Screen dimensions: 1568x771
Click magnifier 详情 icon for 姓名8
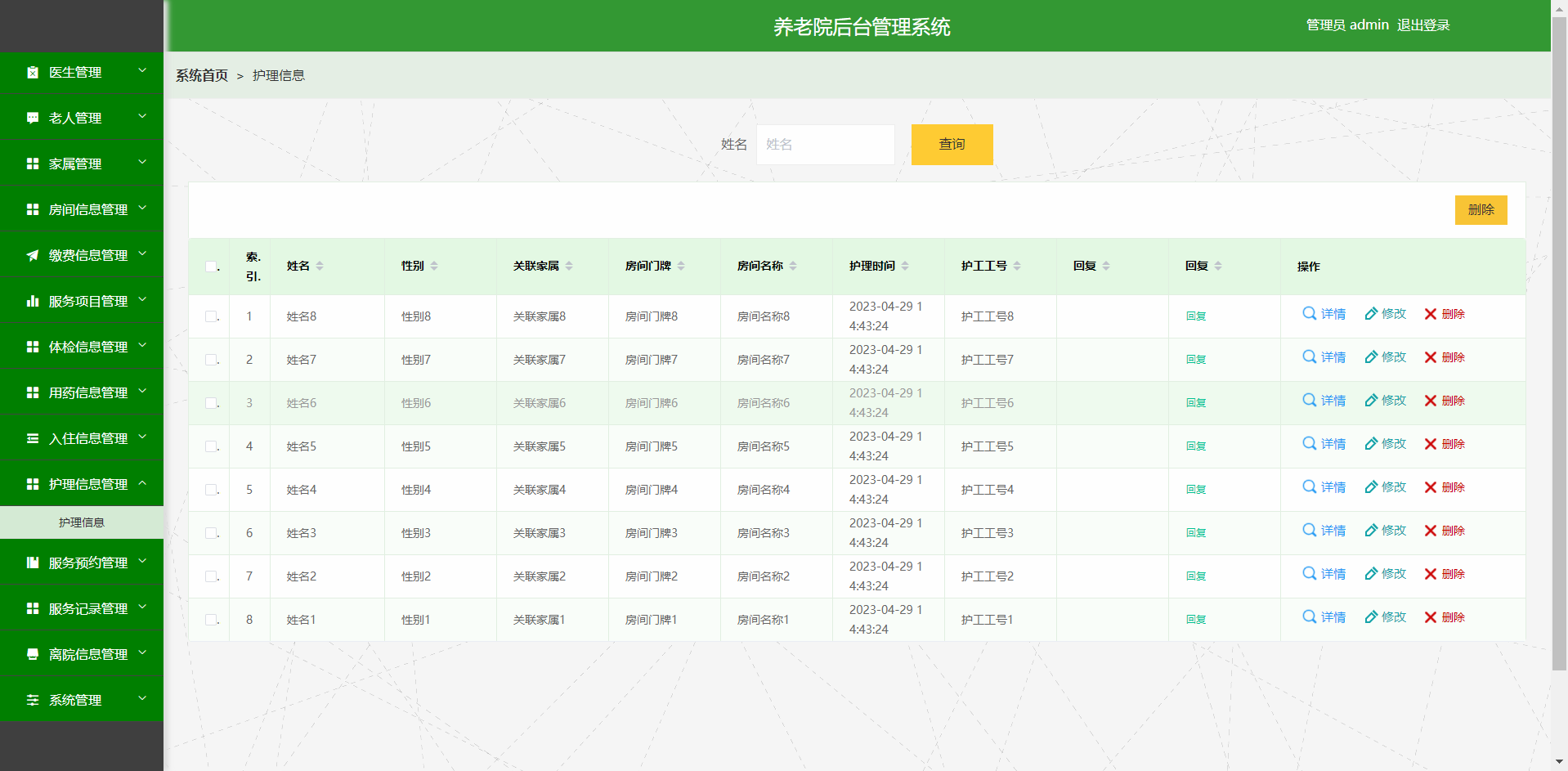[1310, 313]
